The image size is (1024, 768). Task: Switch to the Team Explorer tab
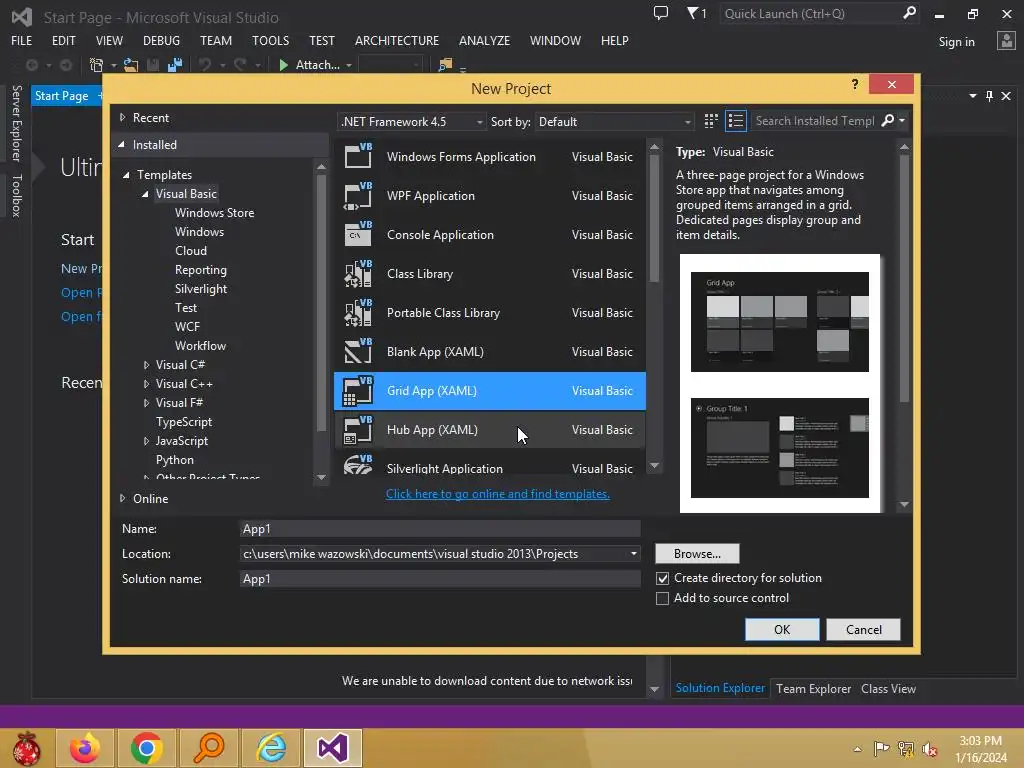(814, 688)
